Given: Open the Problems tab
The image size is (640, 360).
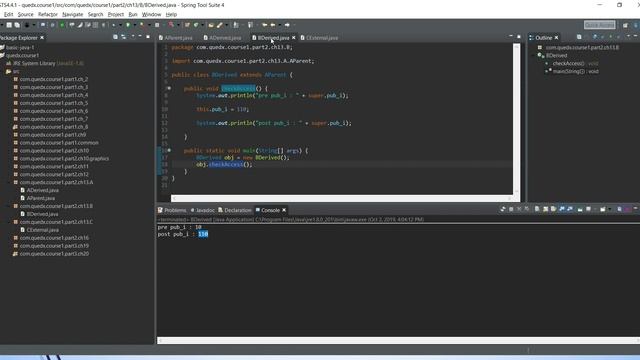Looking at the screenshot, I should coord(172,210).
